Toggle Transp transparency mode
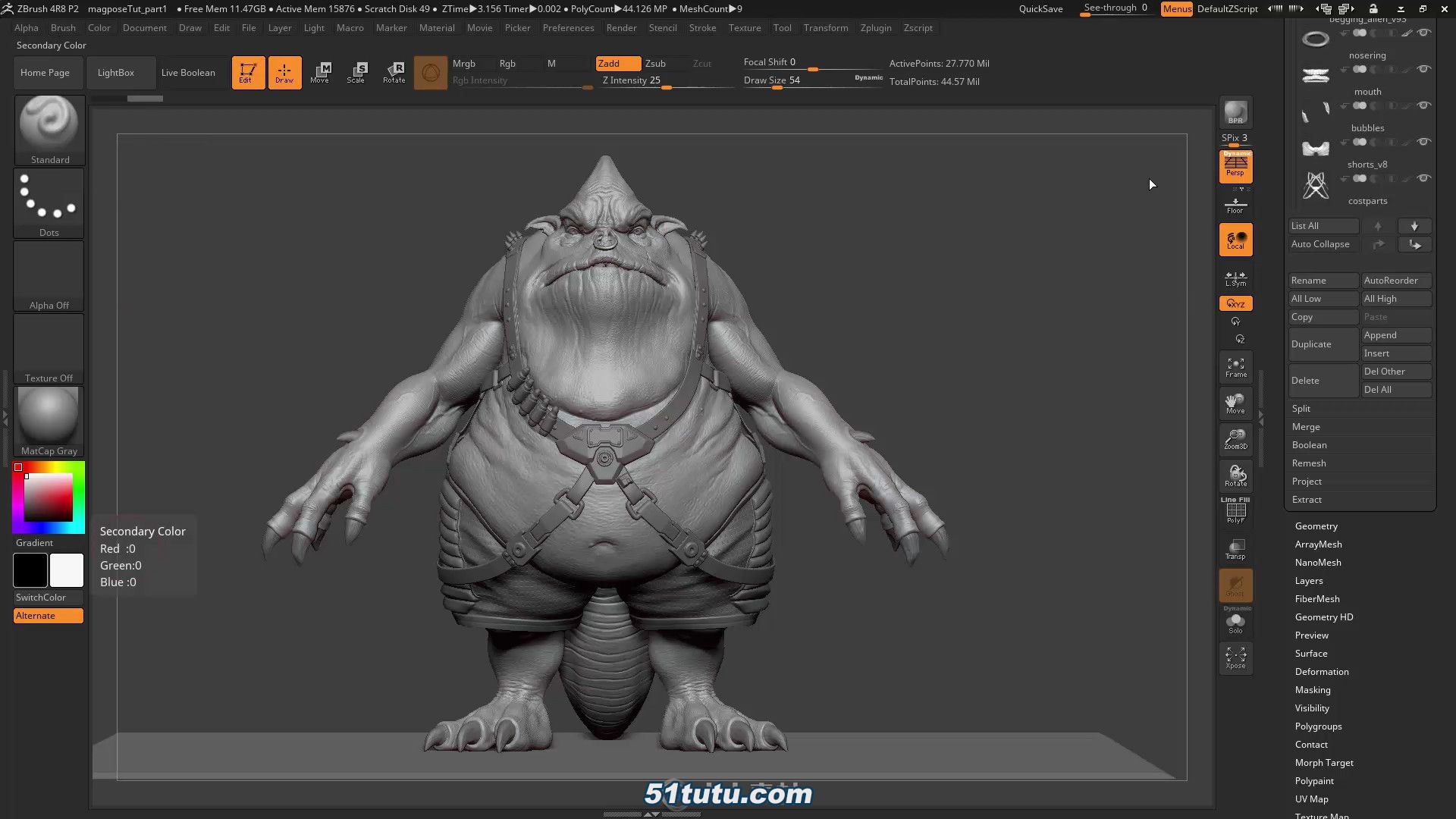This screenshot has width=1456, height=819. coord(1235,549)
